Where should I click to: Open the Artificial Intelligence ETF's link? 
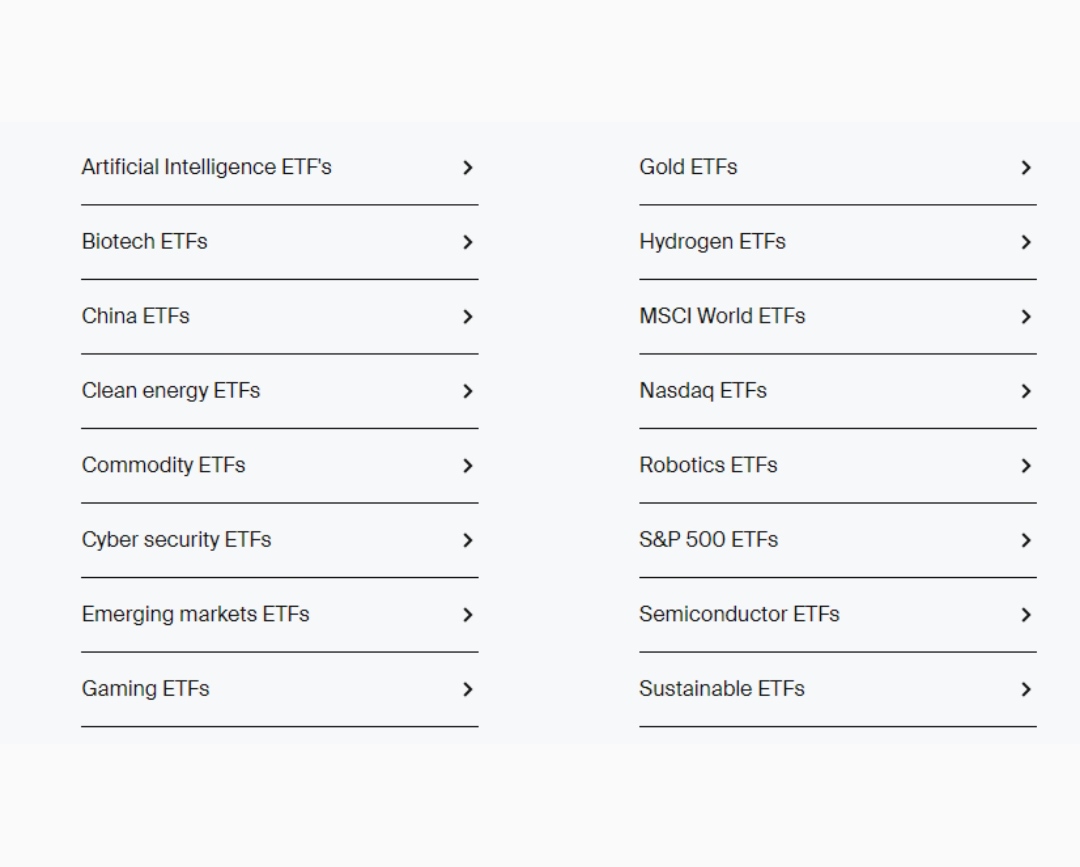(x=280, y=167)
